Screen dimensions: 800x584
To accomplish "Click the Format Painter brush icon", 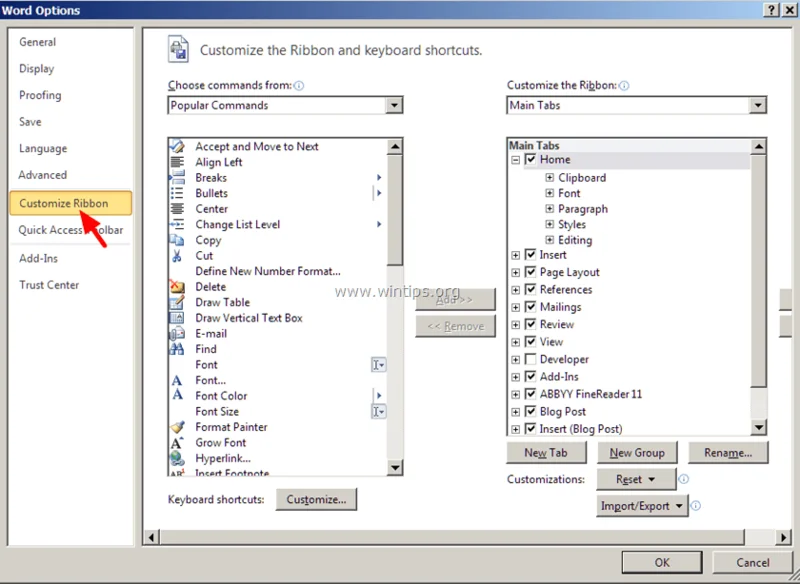I will [177, 427].
